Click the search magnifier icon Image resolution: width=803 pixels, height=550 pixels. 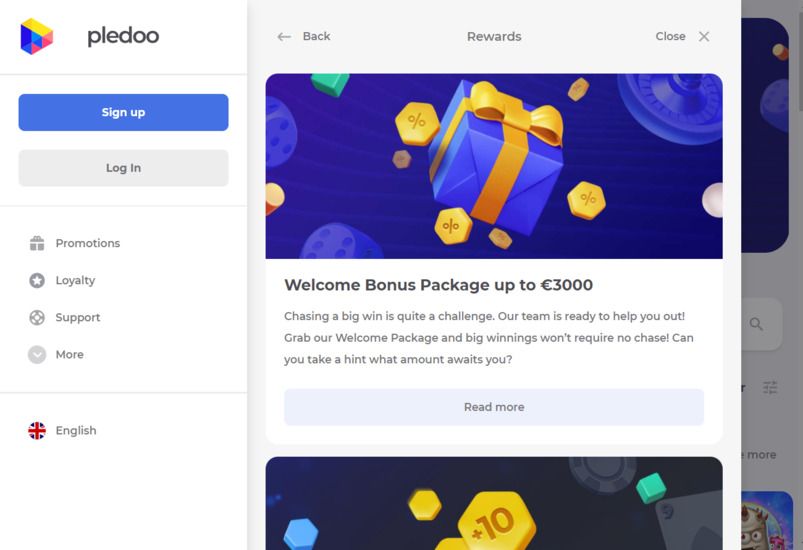tap(756, 324)
